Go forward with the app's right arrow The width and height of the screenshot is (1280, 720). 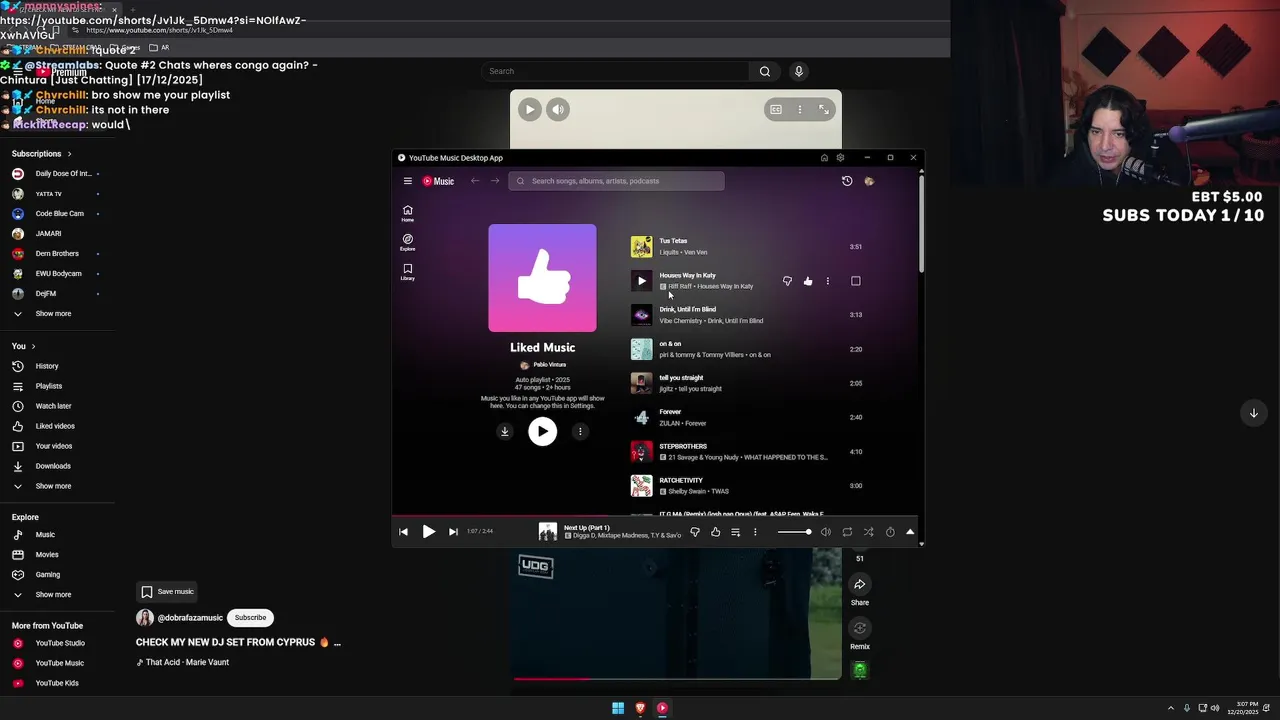pyautogui.click(x=495, y=181)
